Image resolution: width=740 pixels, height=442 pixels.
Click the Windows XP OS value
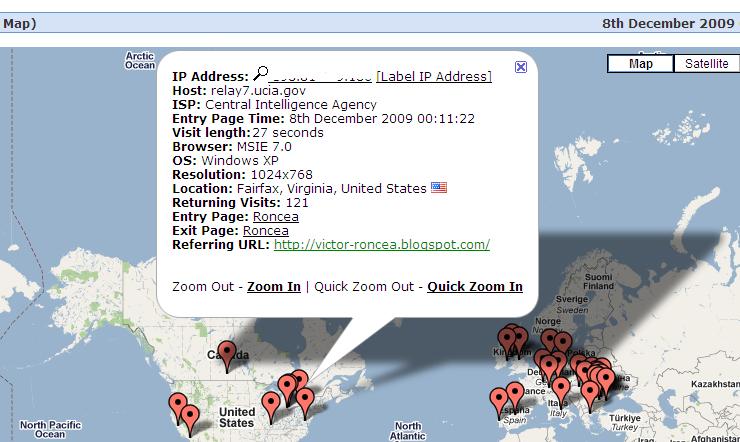point(240,161)
